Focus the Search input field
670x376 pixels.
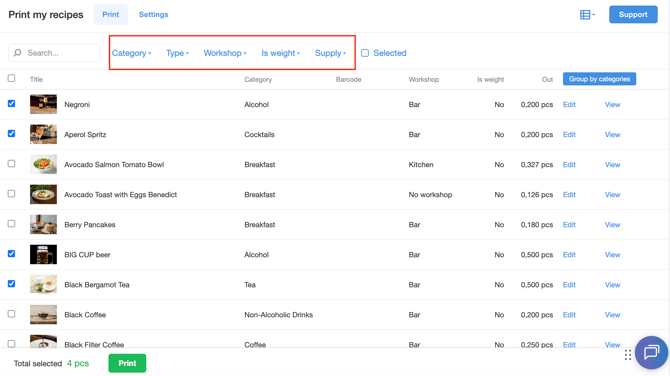click(54, 53)
